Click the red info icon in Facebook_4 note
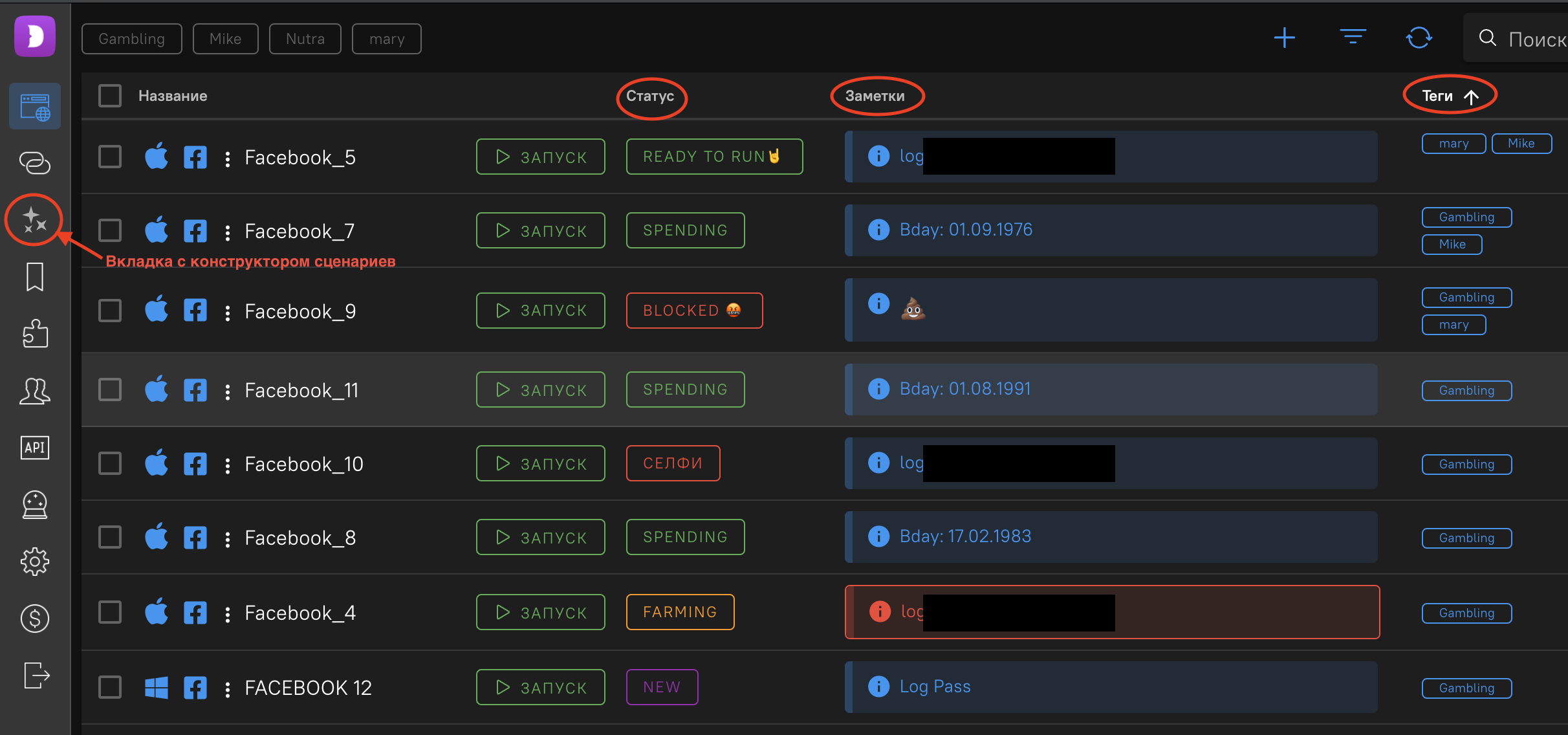The image size is (1568, 735). (x=880, y=611)
